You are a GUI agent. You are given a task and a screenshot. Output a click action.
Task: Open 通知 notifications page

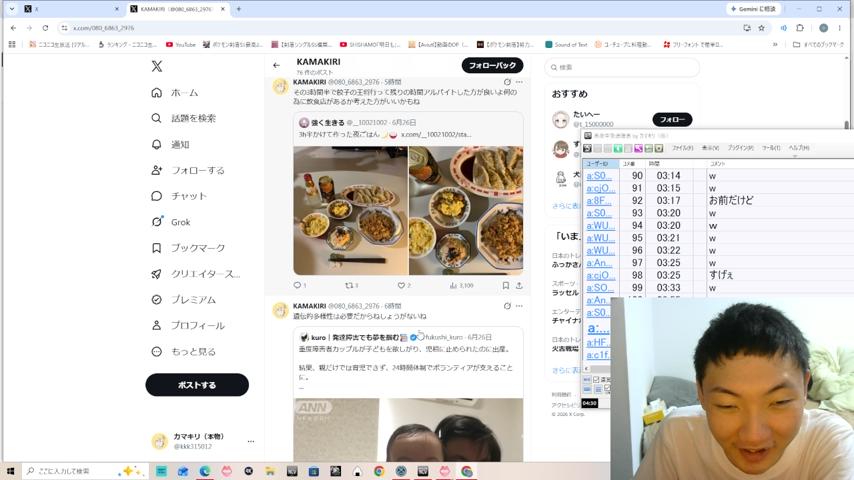coord(170,144)
